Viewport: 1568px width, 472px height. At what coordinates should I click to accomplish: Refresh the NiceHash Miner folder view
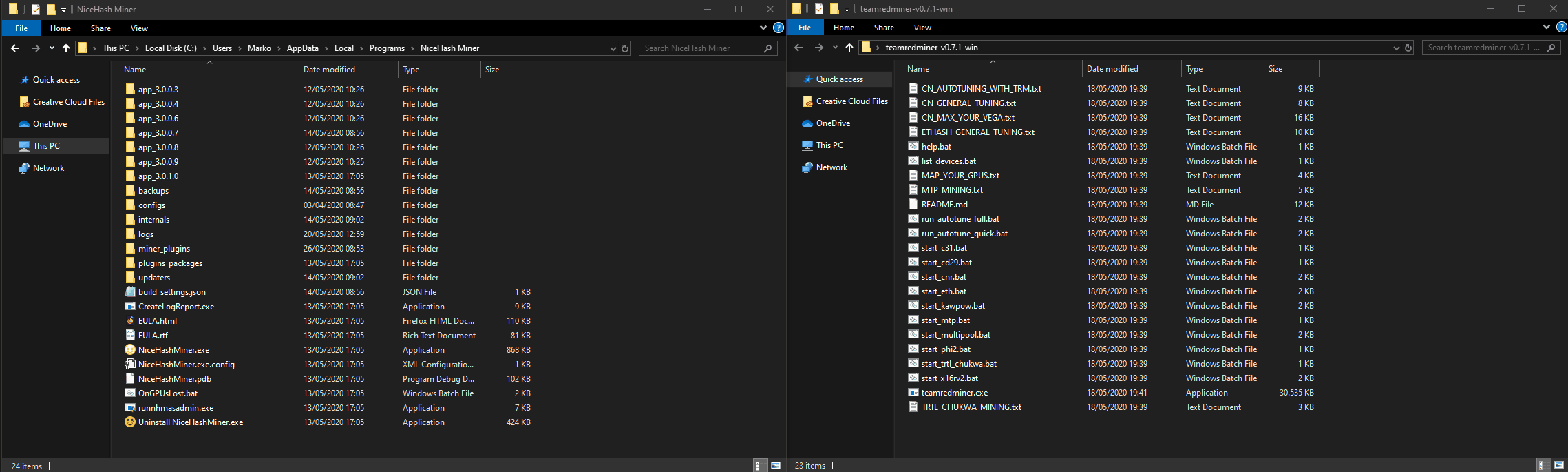click(x=625, y=48)
